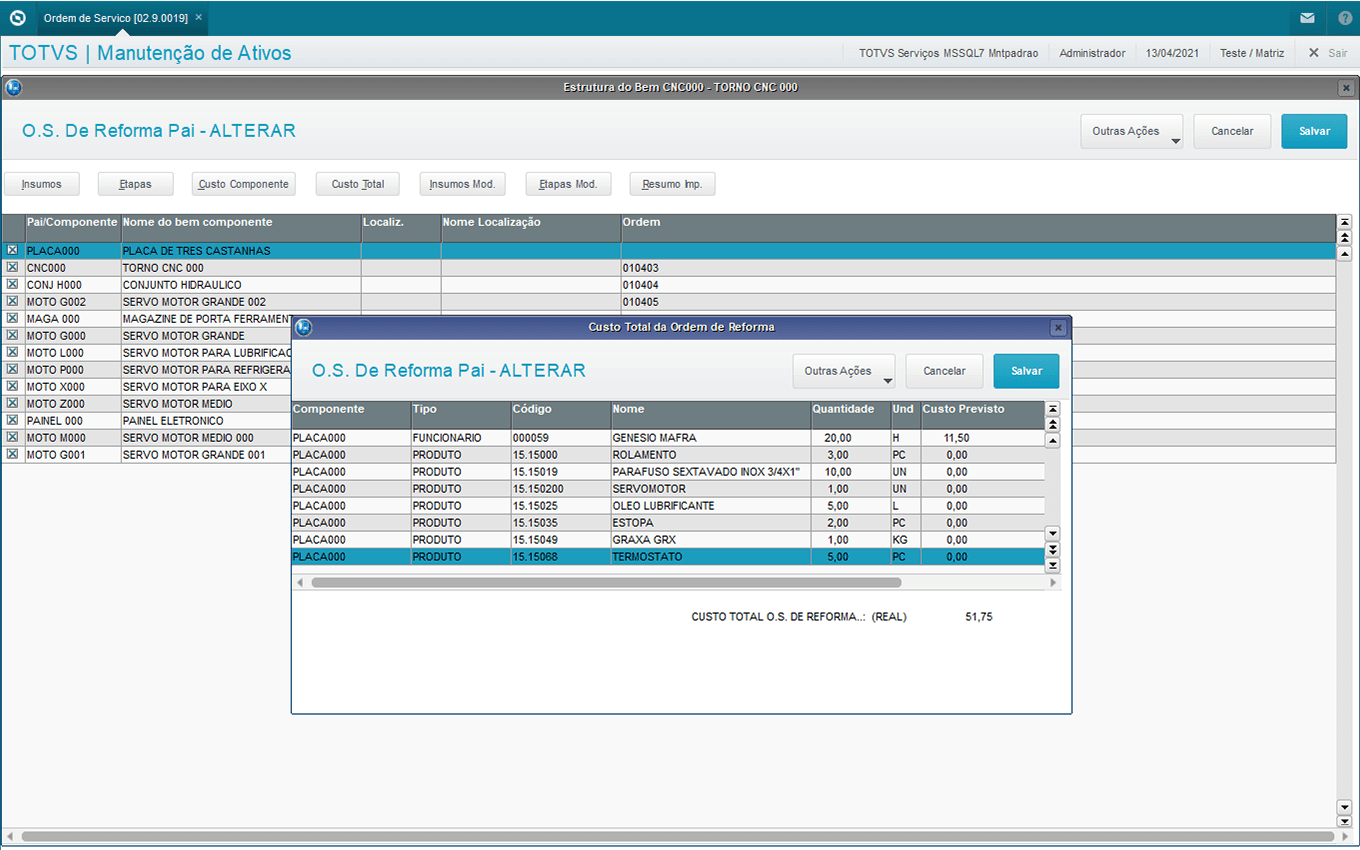The image size is (1360, 850).
Task: Open the help question mark icon
Action: tap(1345, 18)
